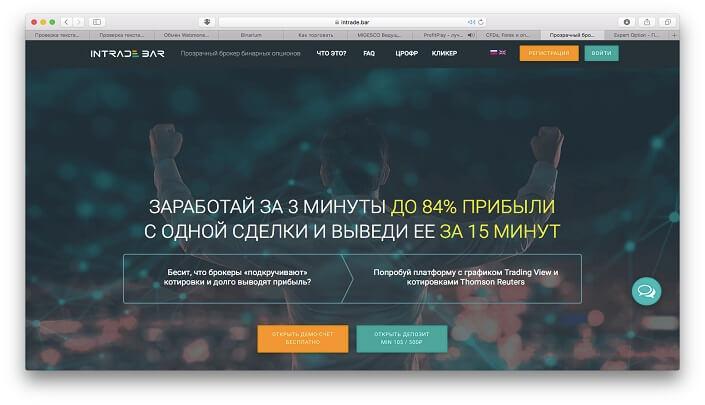
Task: Click the Intrade Bar logo
Action: (127, 53)
